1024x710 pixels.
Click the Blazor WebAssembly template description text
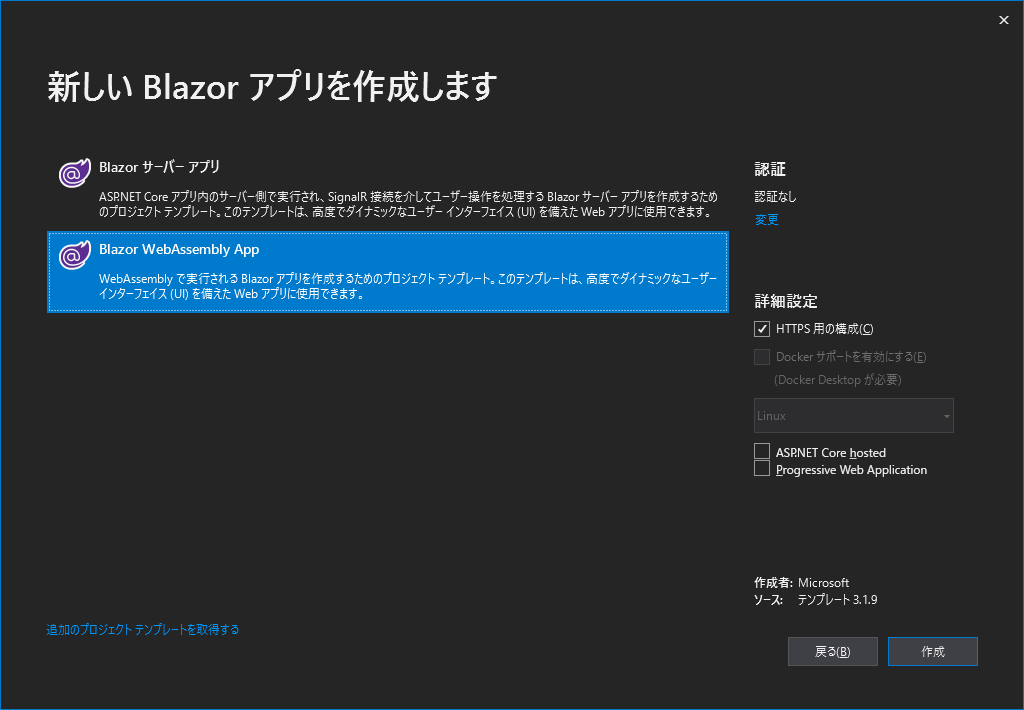pos(408,286)
